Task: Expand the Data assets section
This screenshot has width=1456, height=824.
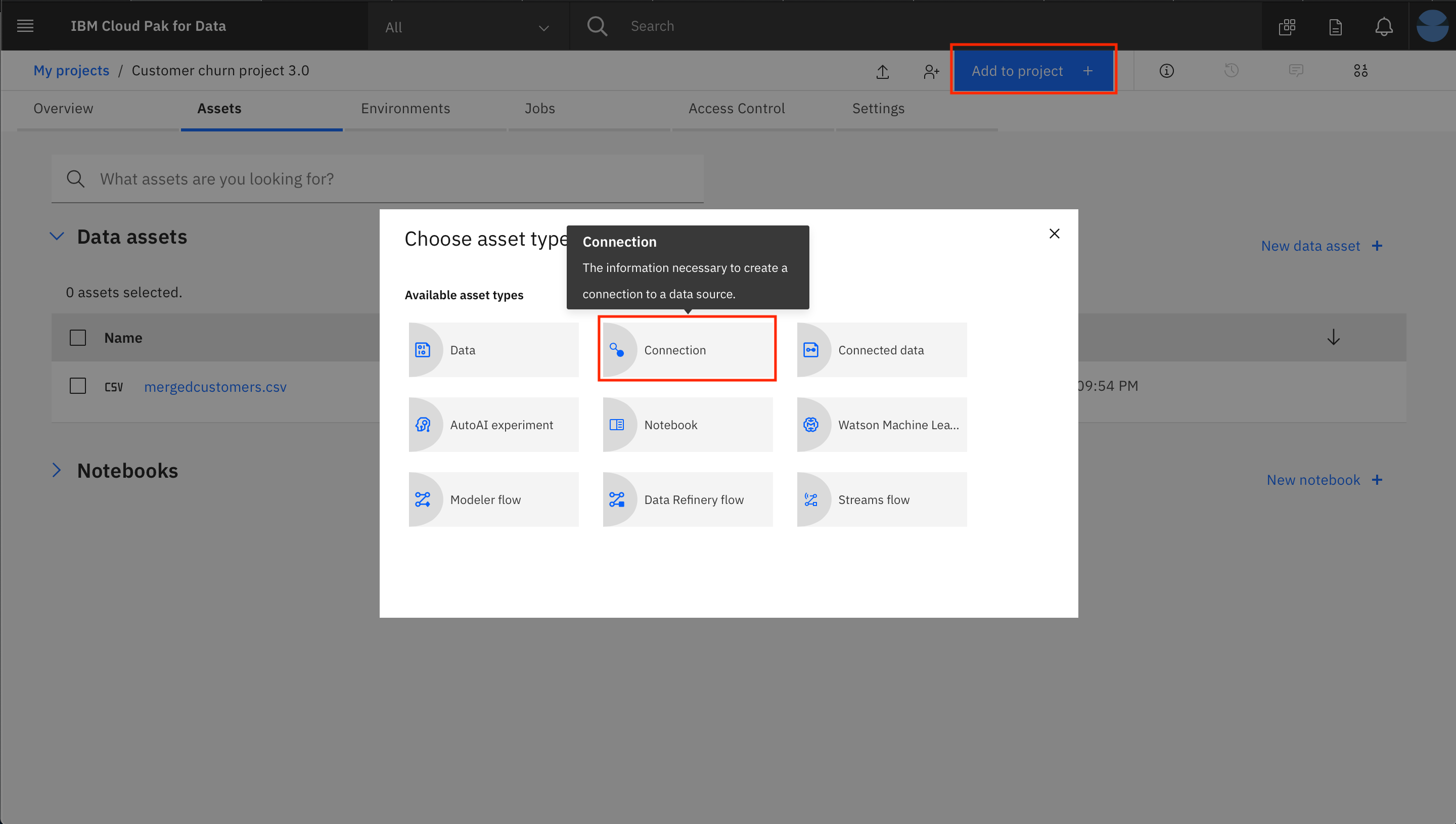Action: pos(57,236)
